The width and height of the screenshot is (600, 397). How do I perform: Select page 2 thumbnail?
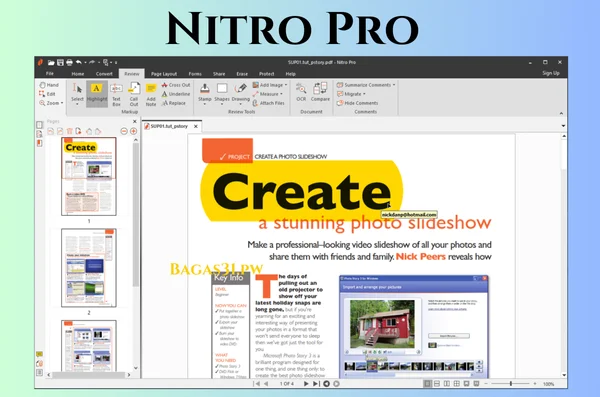tap(89, 268)
